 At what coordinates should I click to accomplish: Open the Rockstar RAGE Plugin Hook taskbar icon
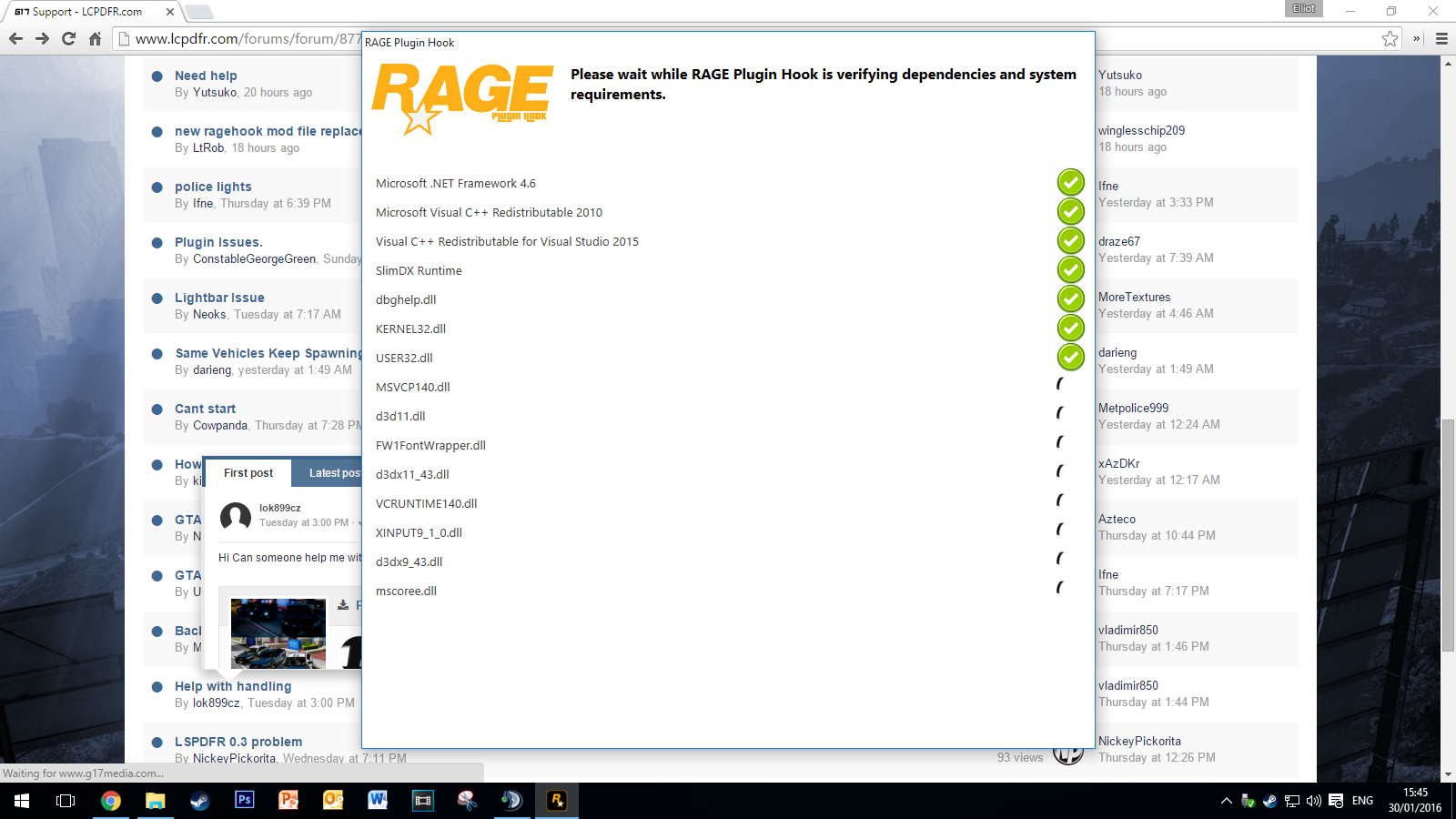(557, 801)
